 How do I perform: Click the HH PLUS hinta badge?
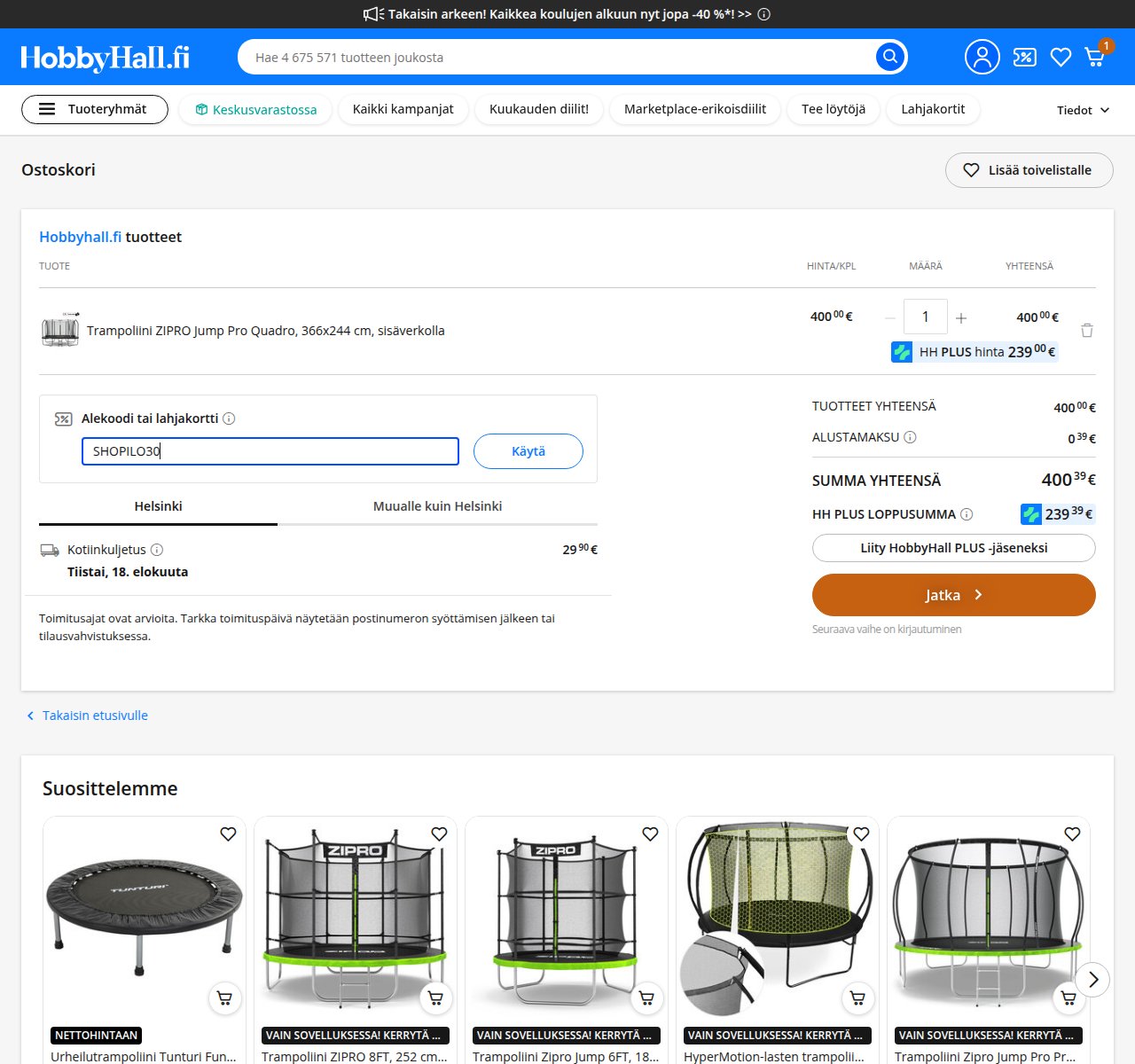[975, 352]
